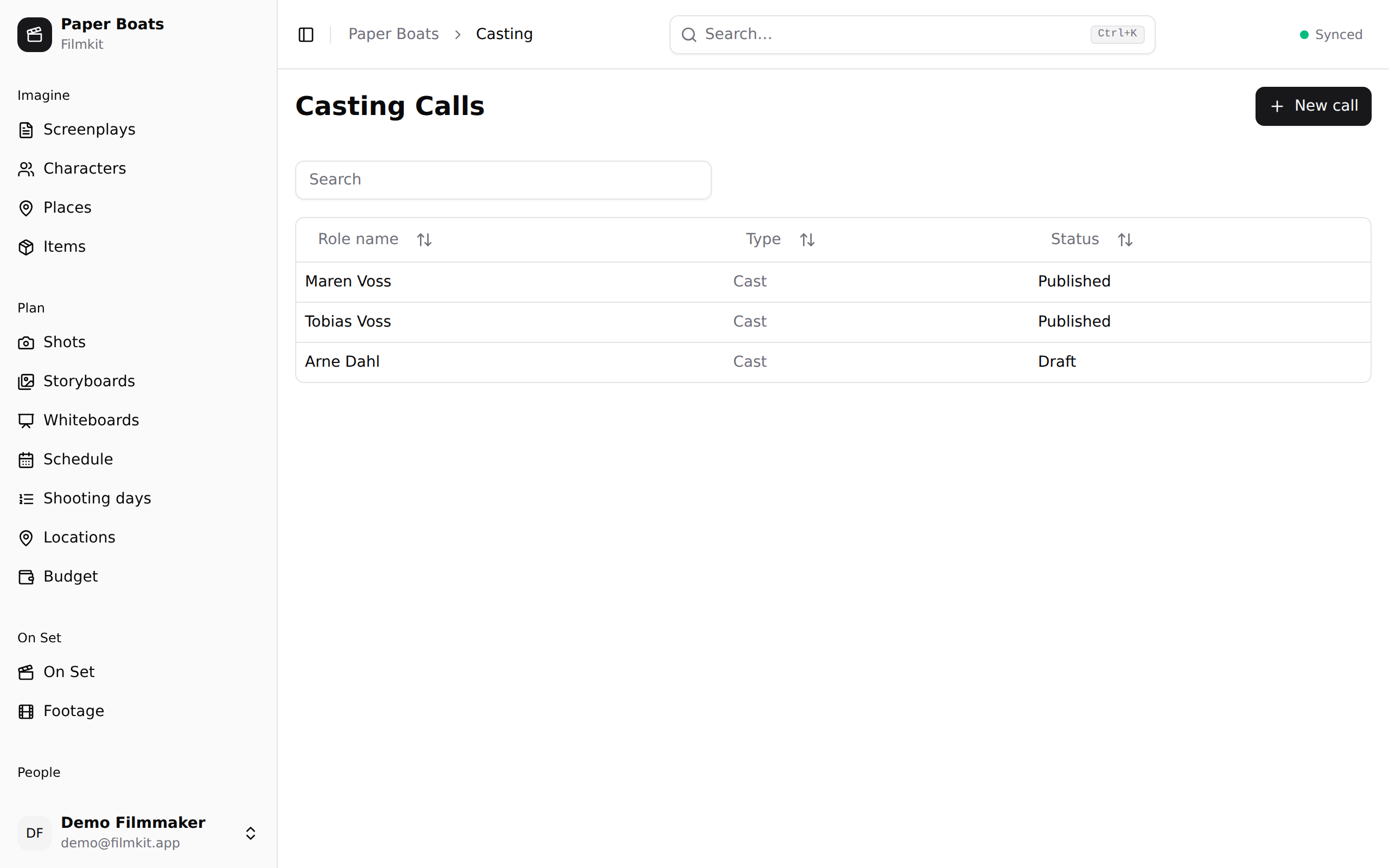Click the Shooting days list icon
1389x868 pixels.
coord(26,499)
